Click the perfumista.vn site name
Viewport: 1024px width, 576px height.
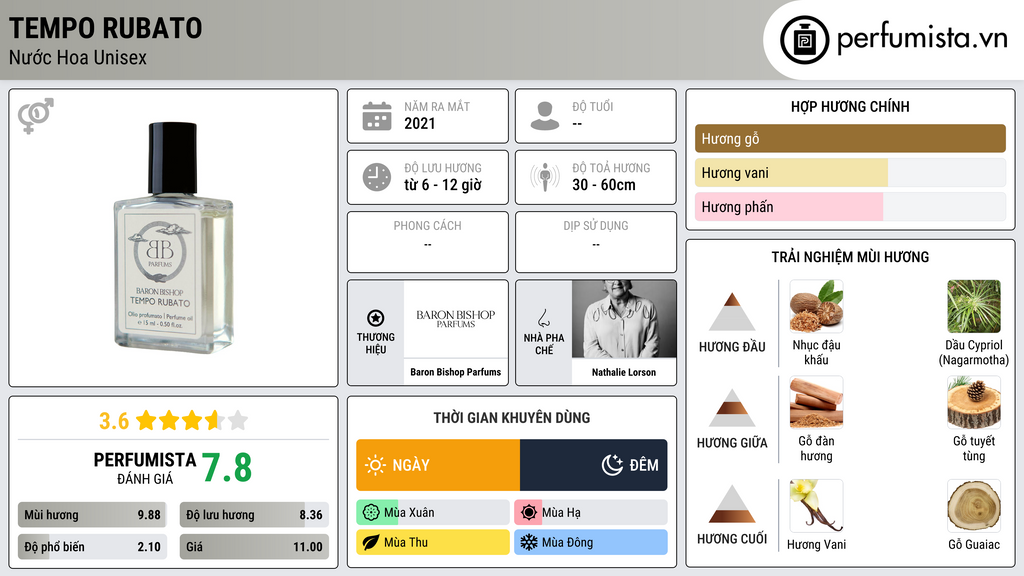click(922, 38)
